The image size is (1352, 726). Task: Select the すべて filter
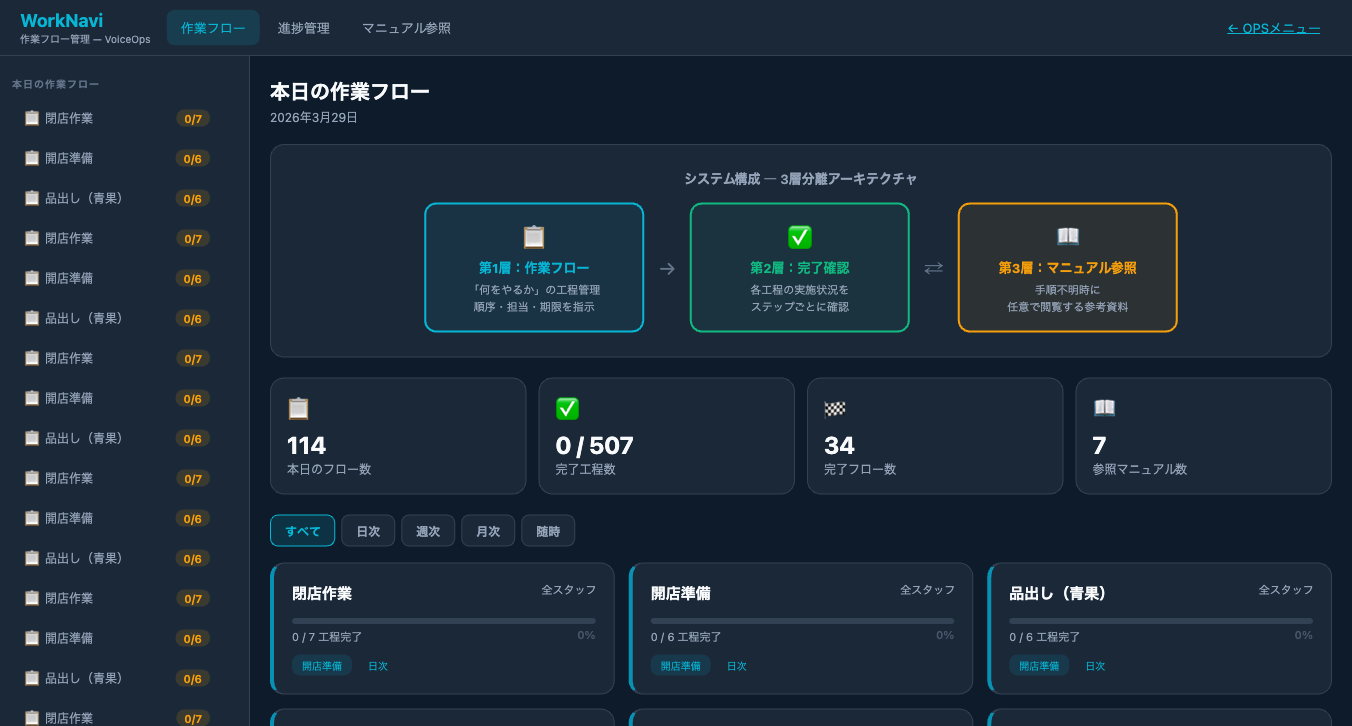[x=302, y=531]
